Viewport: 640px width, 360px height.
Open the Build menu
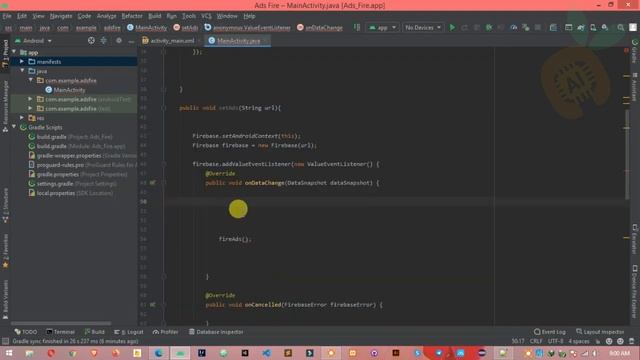point(154,16)
